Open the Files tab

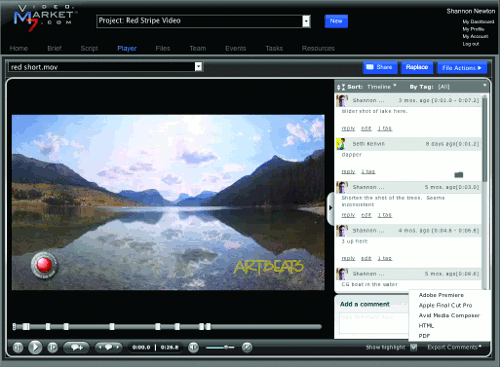coord(163,48)
